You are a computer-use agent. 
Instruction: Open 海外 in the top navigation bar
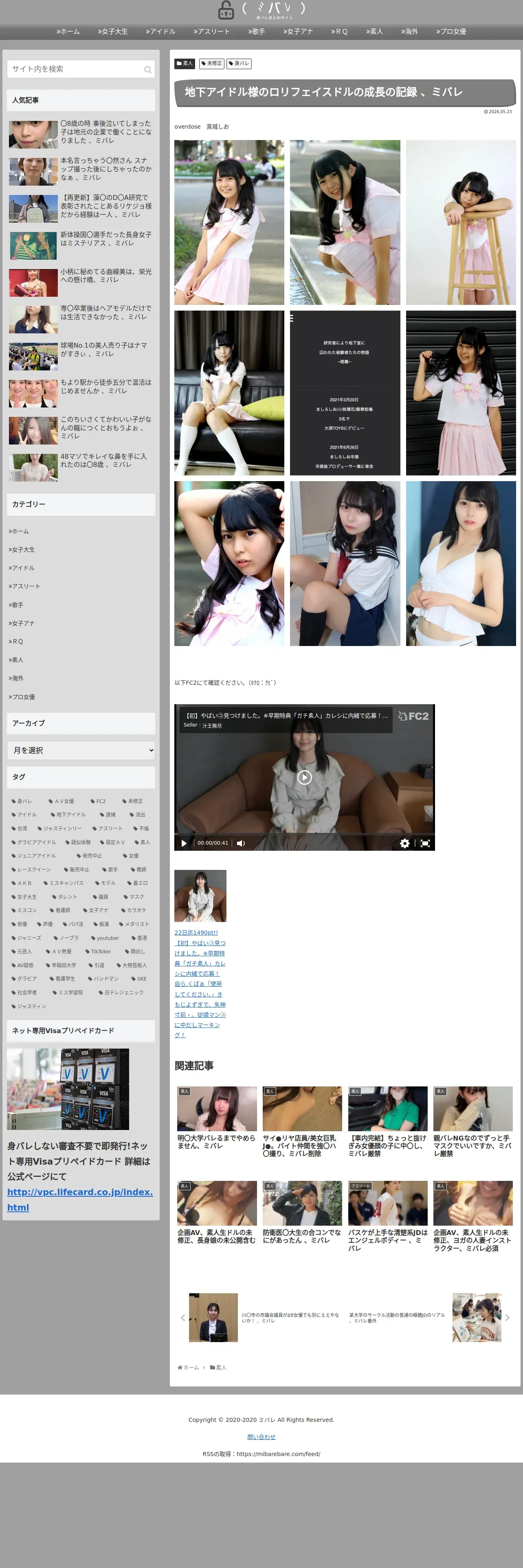[409, 32]
